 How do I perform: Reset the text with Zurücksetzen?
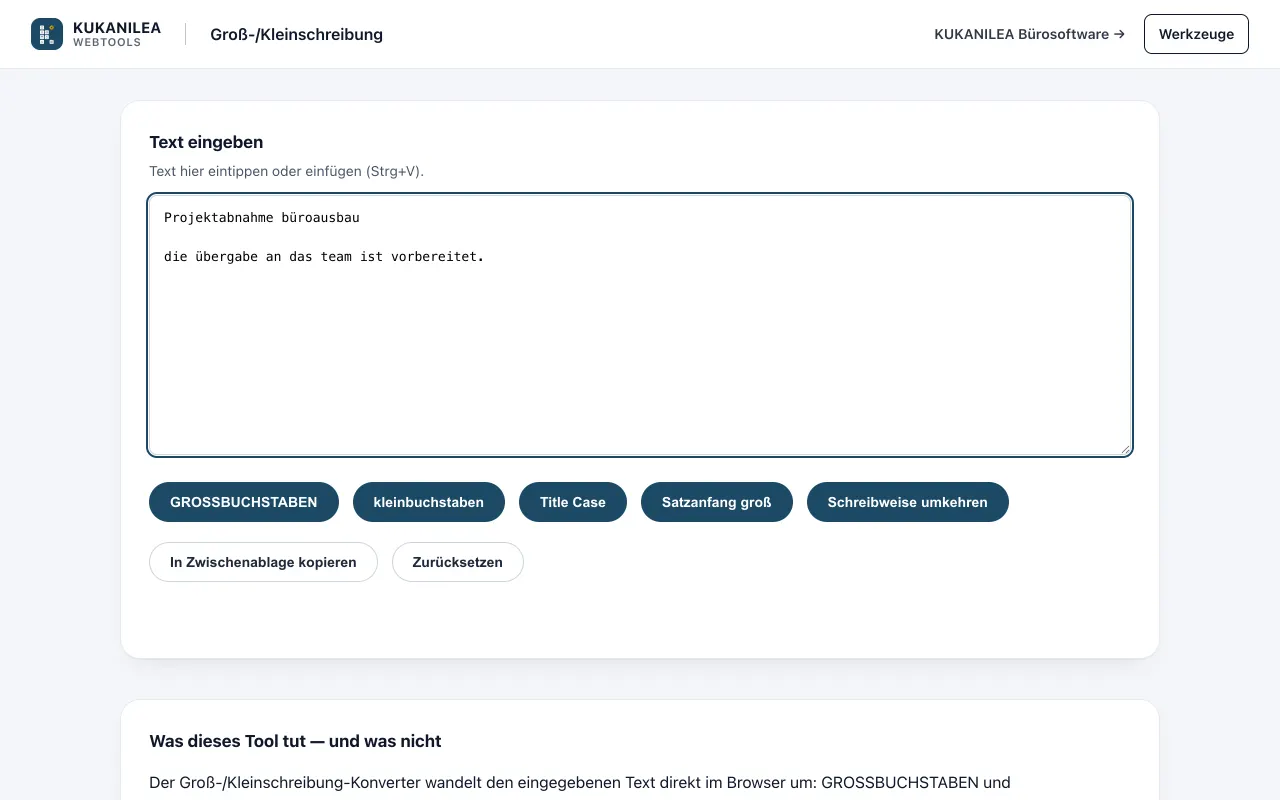(458, 562)
